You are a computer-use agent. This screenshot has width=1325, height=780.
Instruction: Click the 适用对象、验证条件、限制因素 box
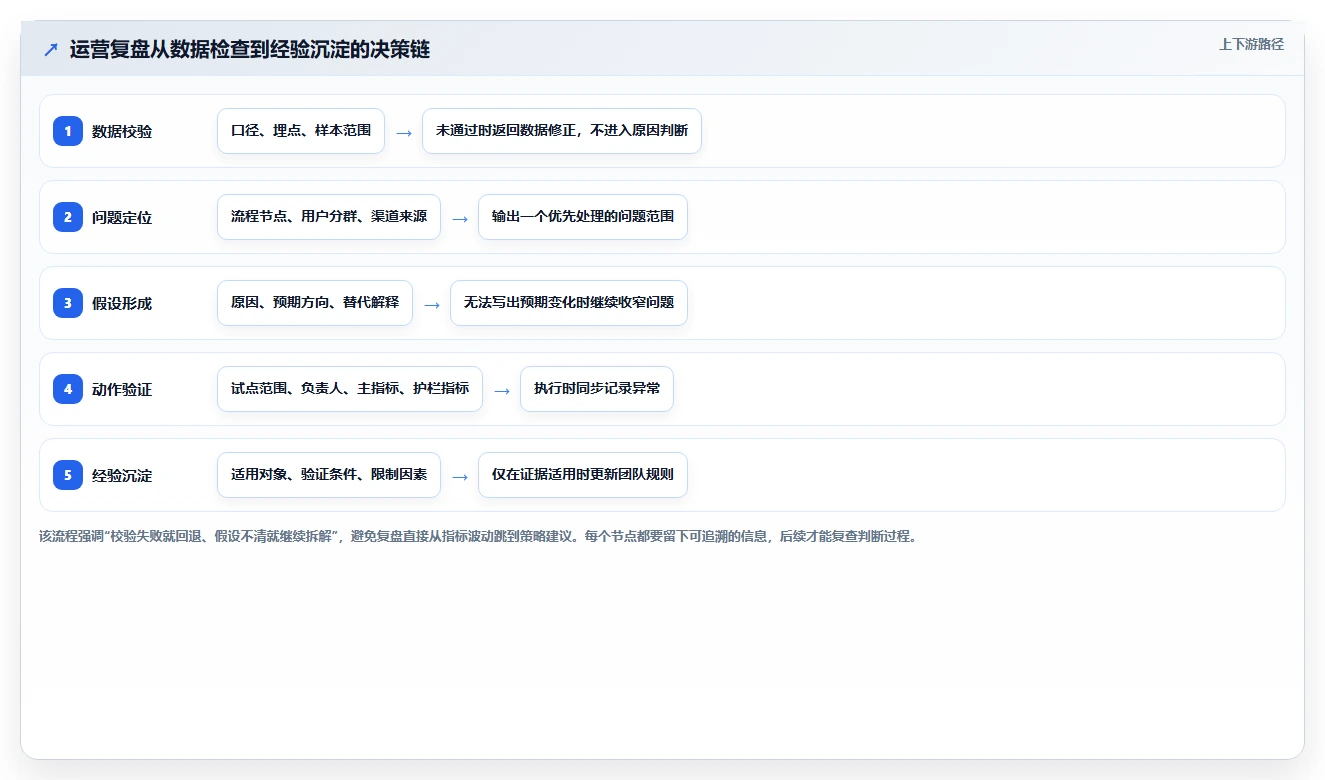329,475
